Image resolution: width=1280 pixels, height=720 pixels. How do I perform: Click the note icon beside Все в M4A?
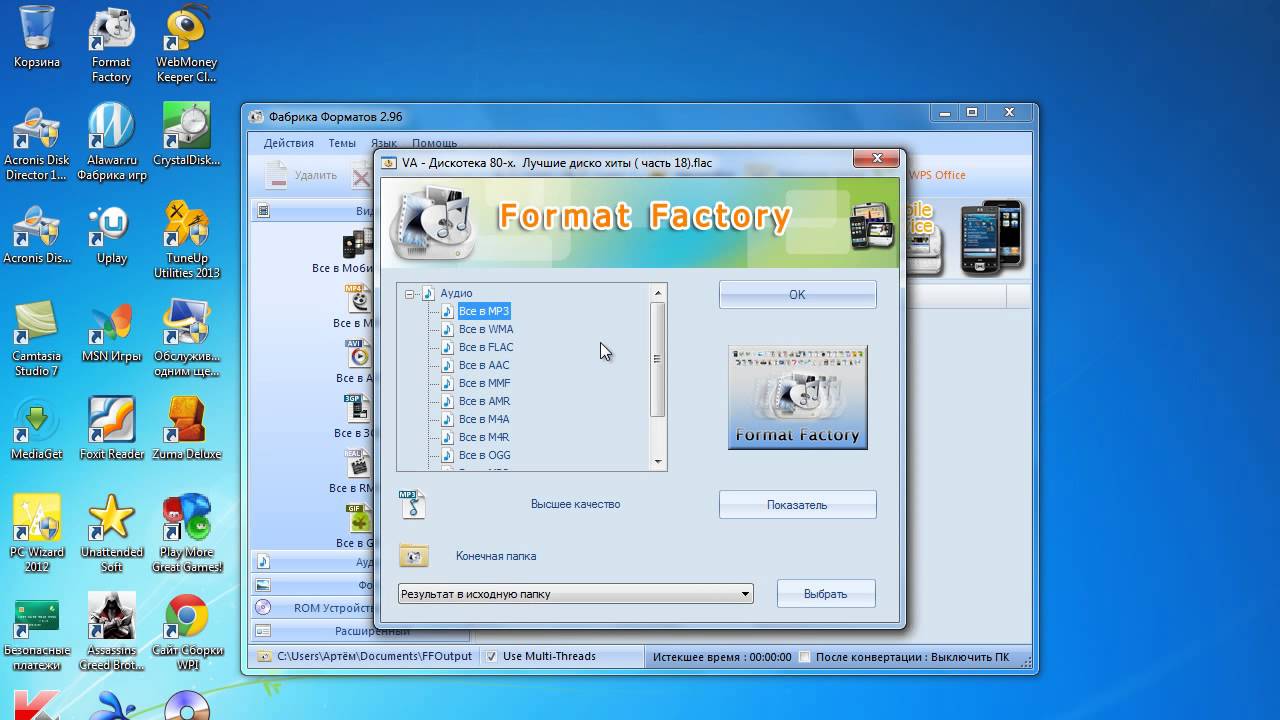448,419
